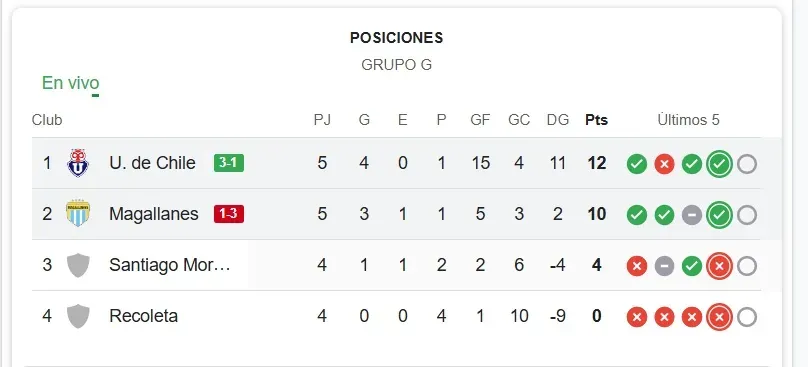Viewport: 808px width, 367px height.
Task: Click Recoleta's gray shield placeholder icon
Action: click(78, 316)
